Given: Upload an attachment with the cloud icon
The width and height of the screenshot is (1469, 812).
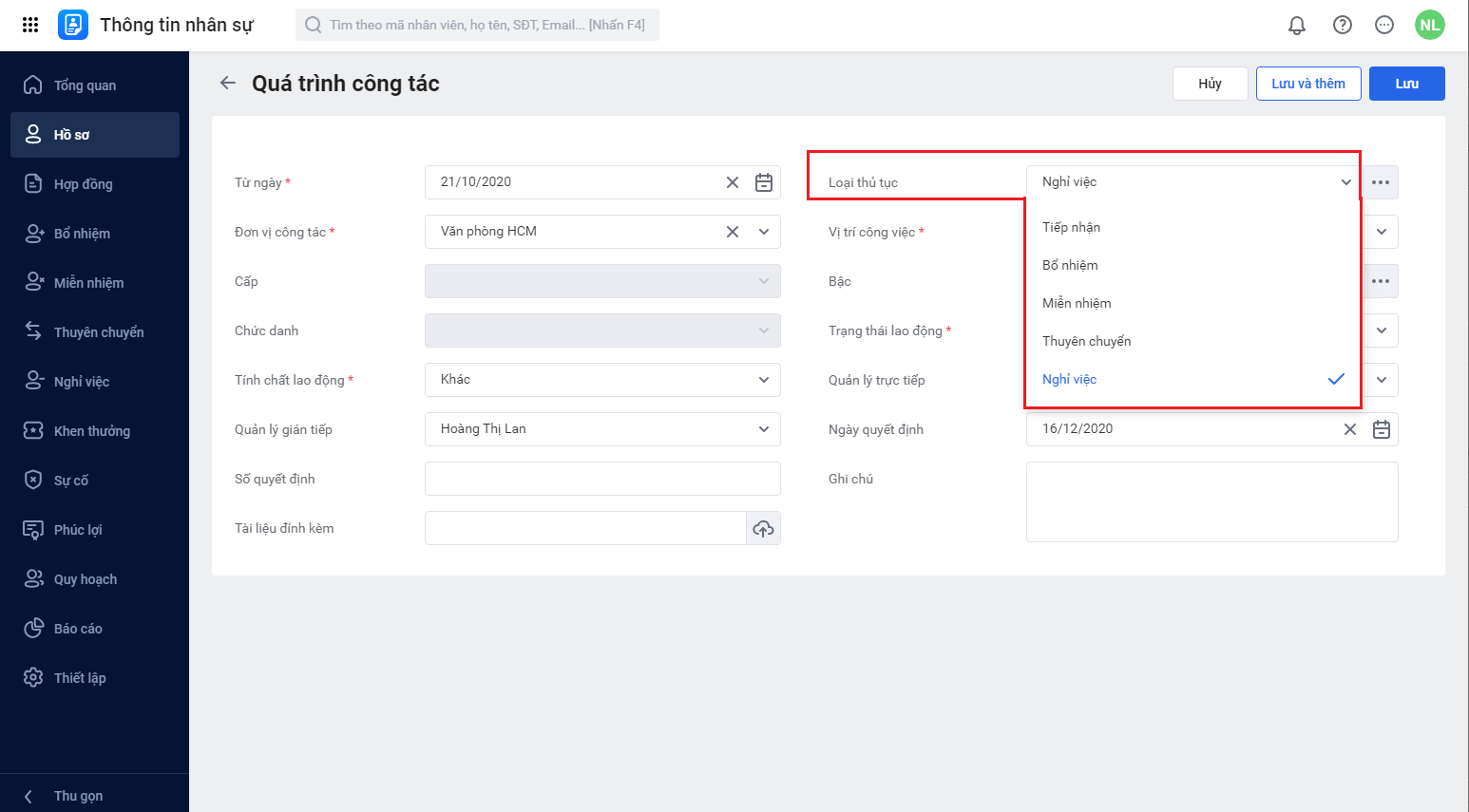Looking at the screenshot, I should (763, 528).
